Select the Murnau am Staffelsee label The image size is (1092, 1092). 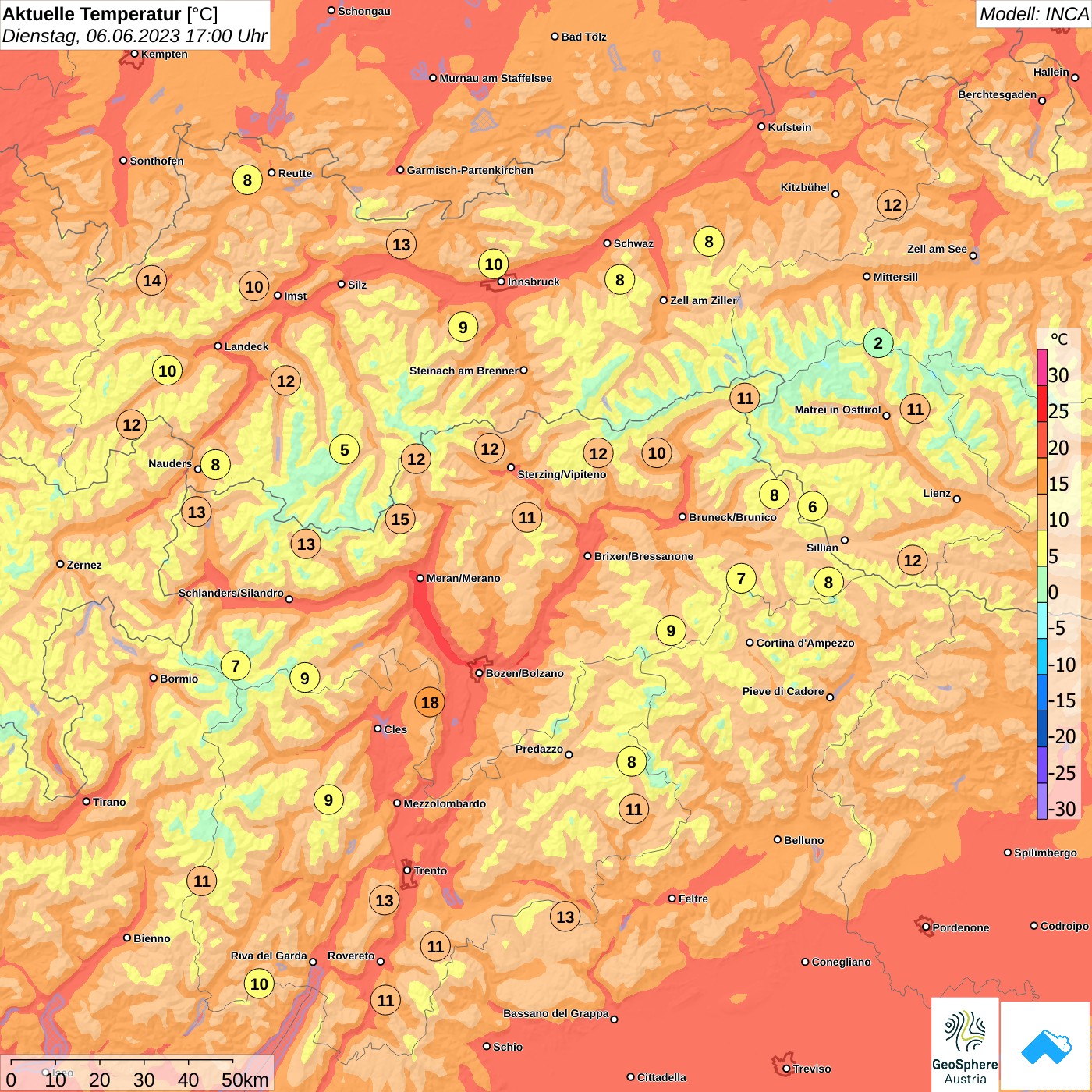[495, 78]
